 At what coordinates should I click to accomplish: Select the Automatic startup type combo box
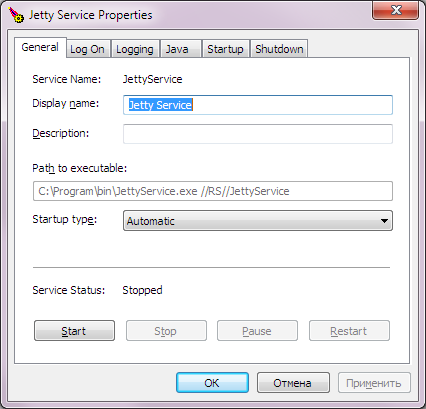tap(258, 221)
